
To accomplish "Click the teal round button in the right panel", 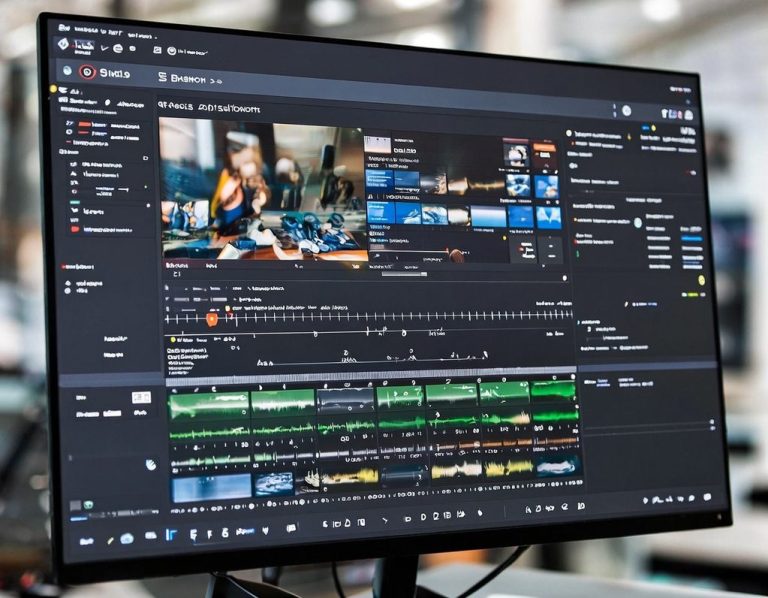I will tap(638, 222).
